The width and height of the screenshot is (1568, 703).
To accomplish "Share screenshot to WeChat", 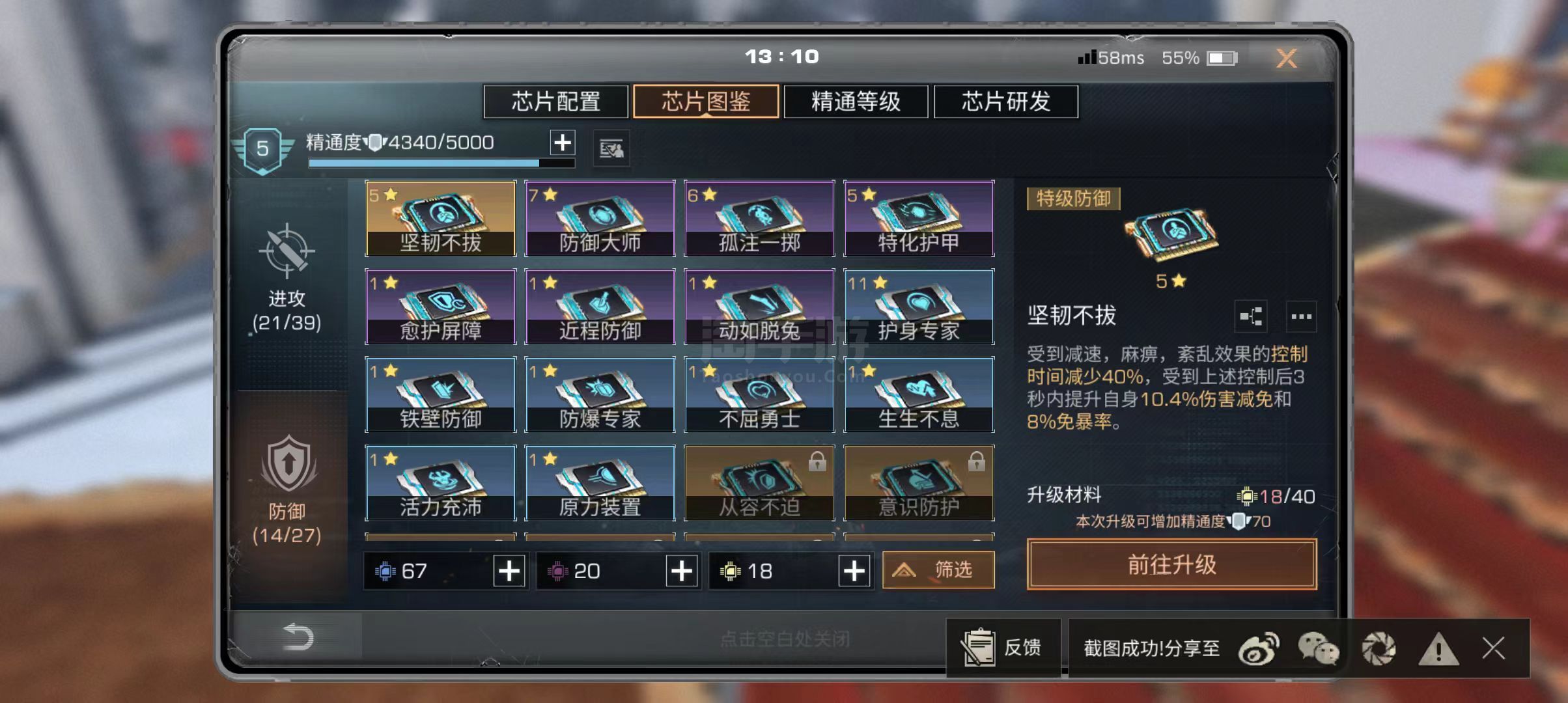I will (x=1318, y=648).
